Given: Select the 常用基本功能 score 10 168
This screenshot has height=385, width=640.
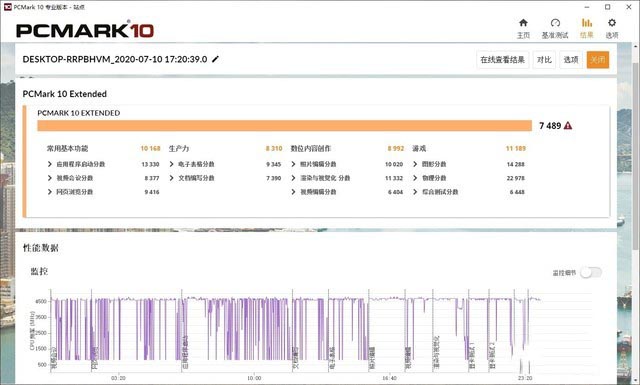Looking at the screenshot, I should [x=150, y=149].
